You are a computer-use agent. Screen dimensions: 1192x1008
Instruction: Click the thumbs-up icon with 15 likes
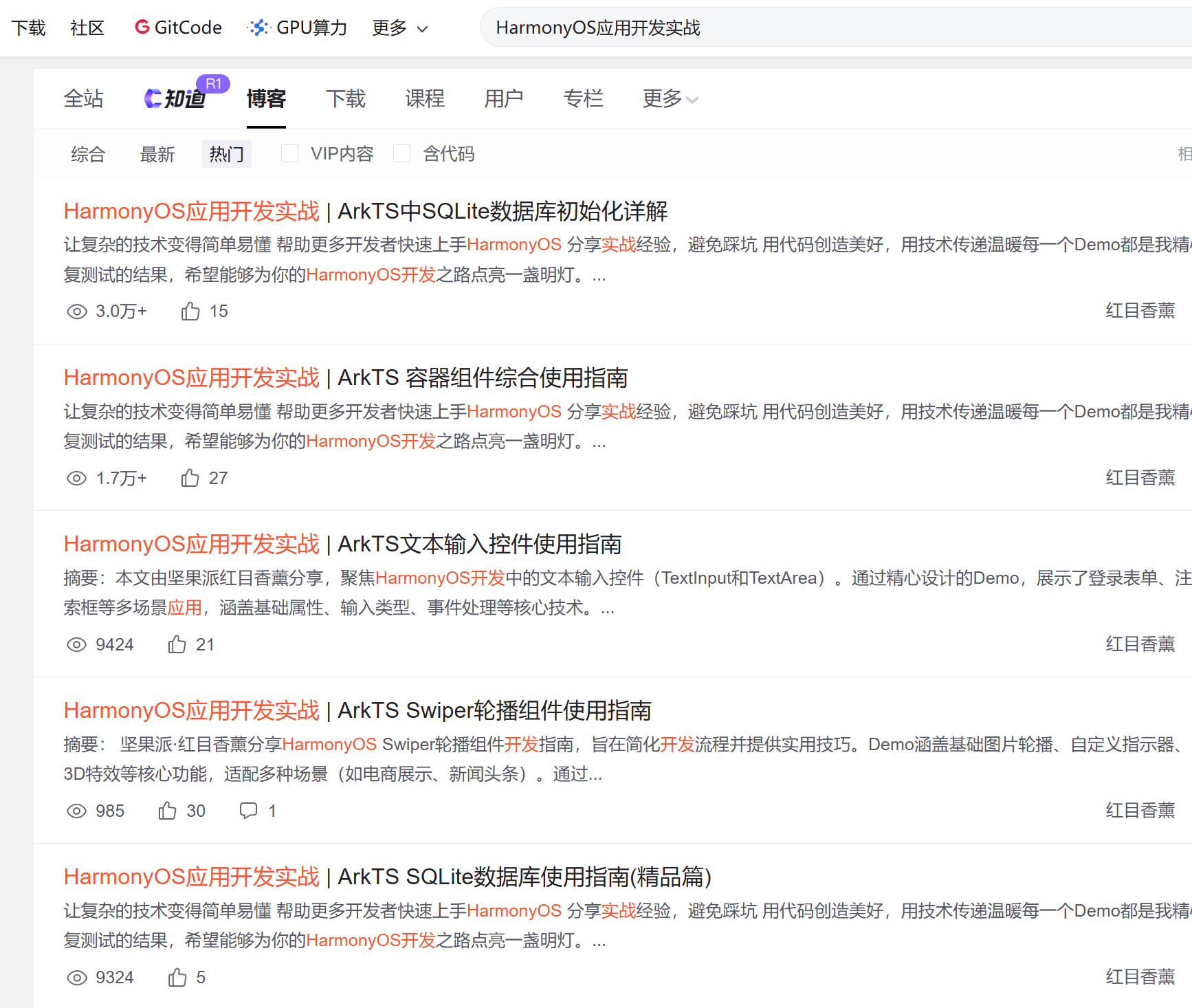point(190,311)
